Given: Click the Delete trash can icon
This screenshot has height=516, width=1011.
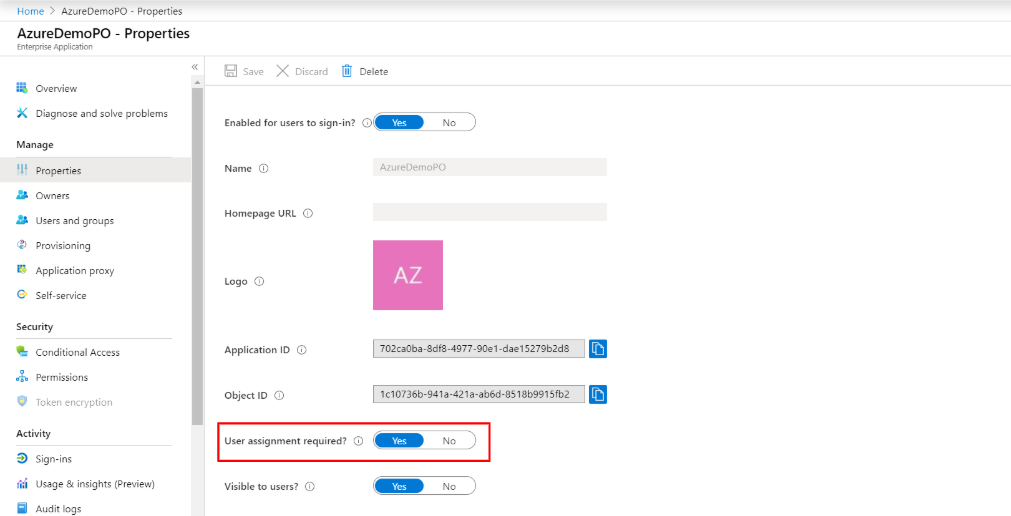Looking at the screenshot, I should coord(347,71).
